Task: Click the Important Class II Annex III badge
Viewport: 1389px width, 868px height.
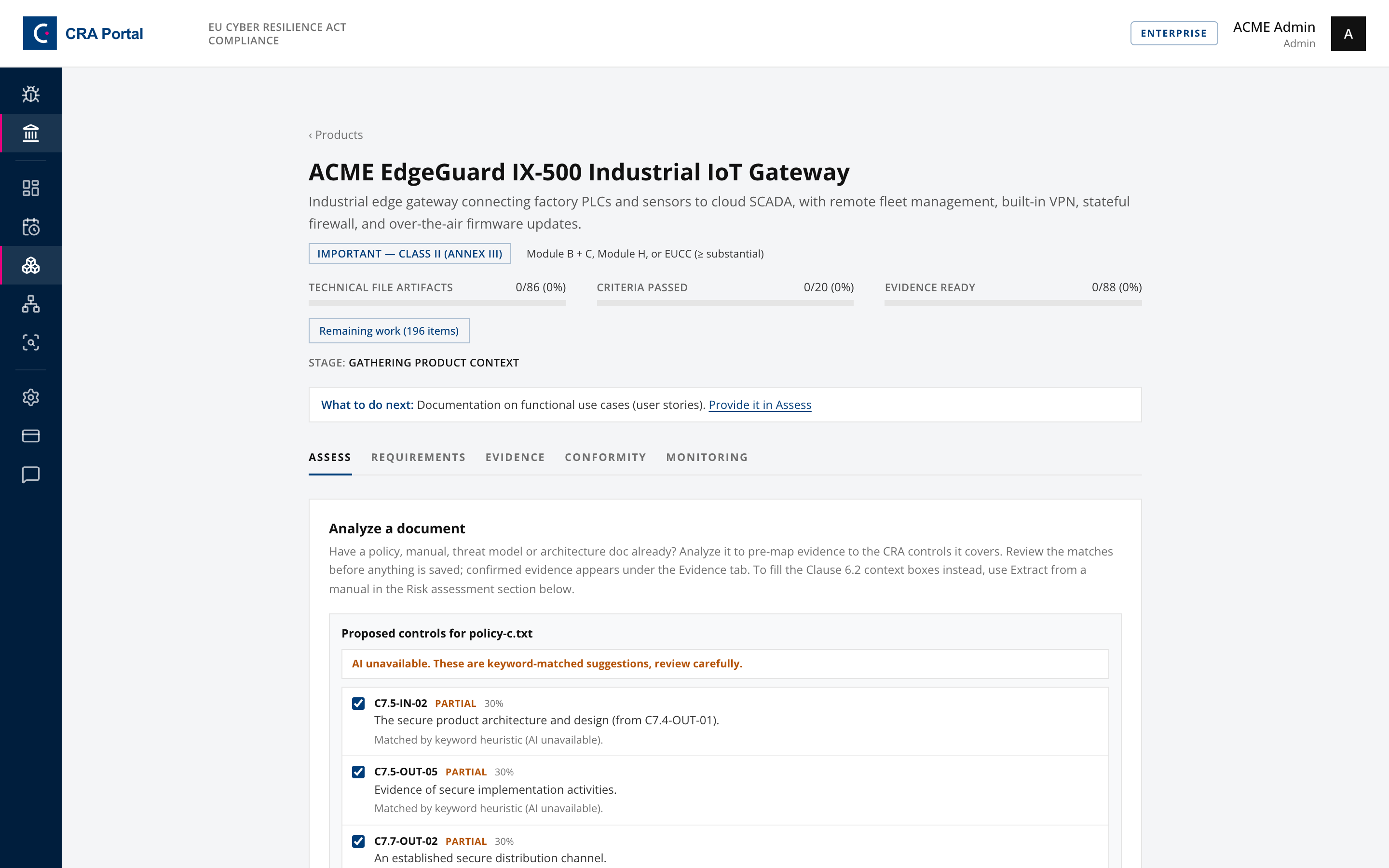Action: point(410,254)
